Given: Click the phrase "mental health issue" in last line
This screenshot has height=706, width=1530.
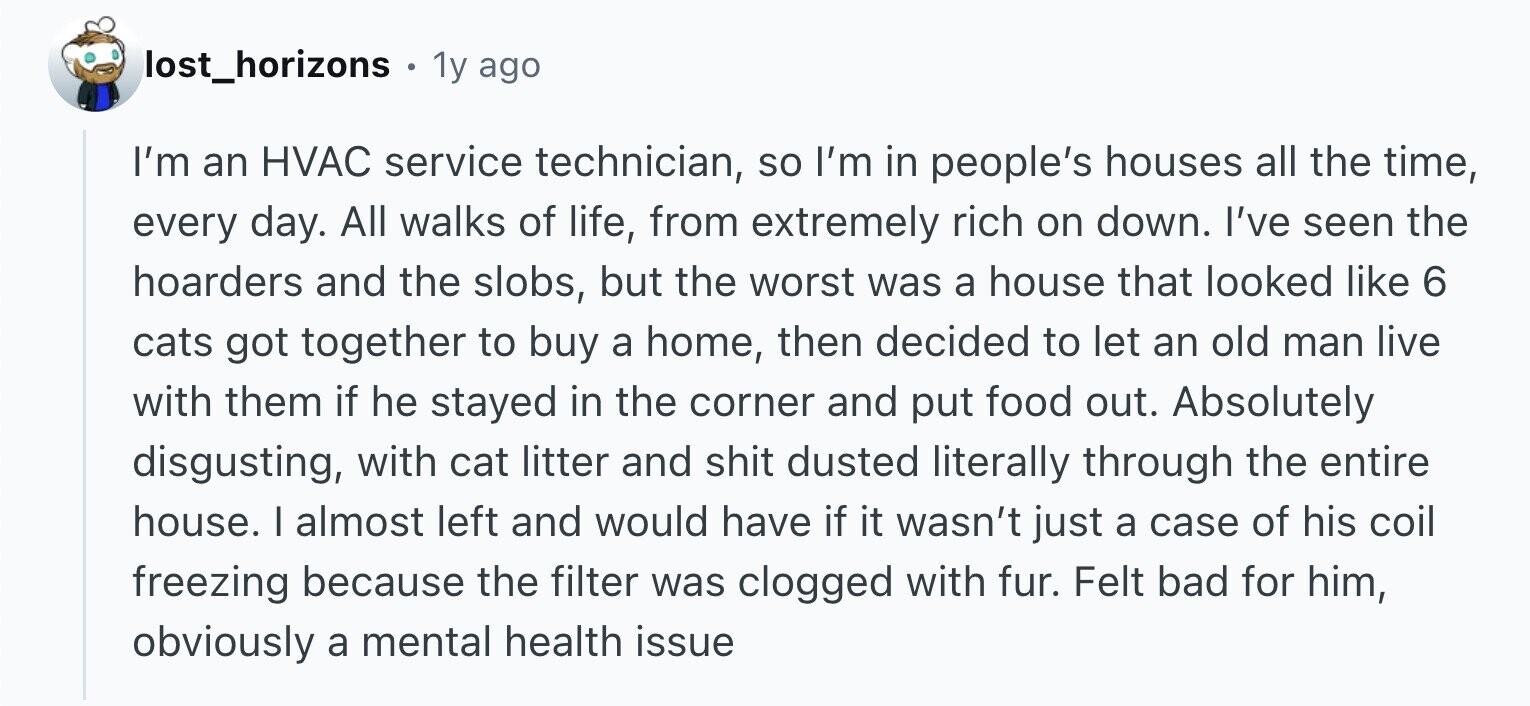Looking at the screenshot, I should click(x=548, y=642).
